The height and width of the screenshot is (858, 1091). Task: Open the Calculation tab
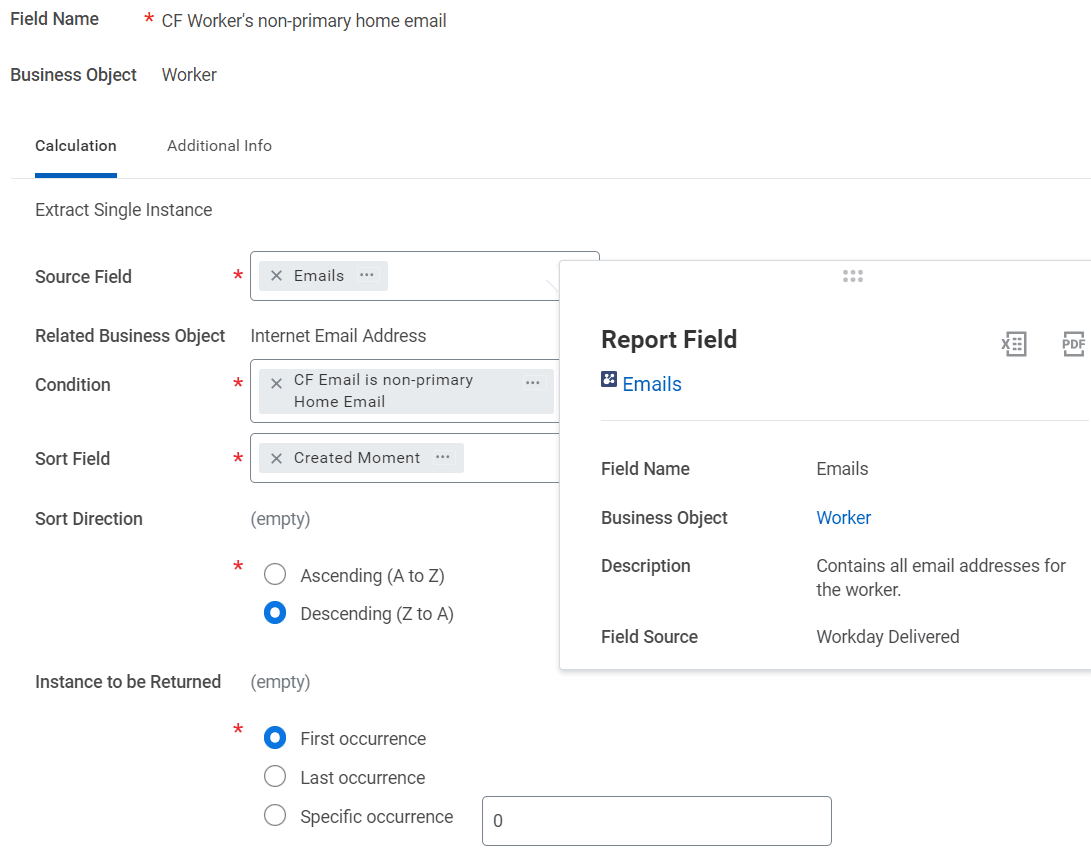point(76,146)
